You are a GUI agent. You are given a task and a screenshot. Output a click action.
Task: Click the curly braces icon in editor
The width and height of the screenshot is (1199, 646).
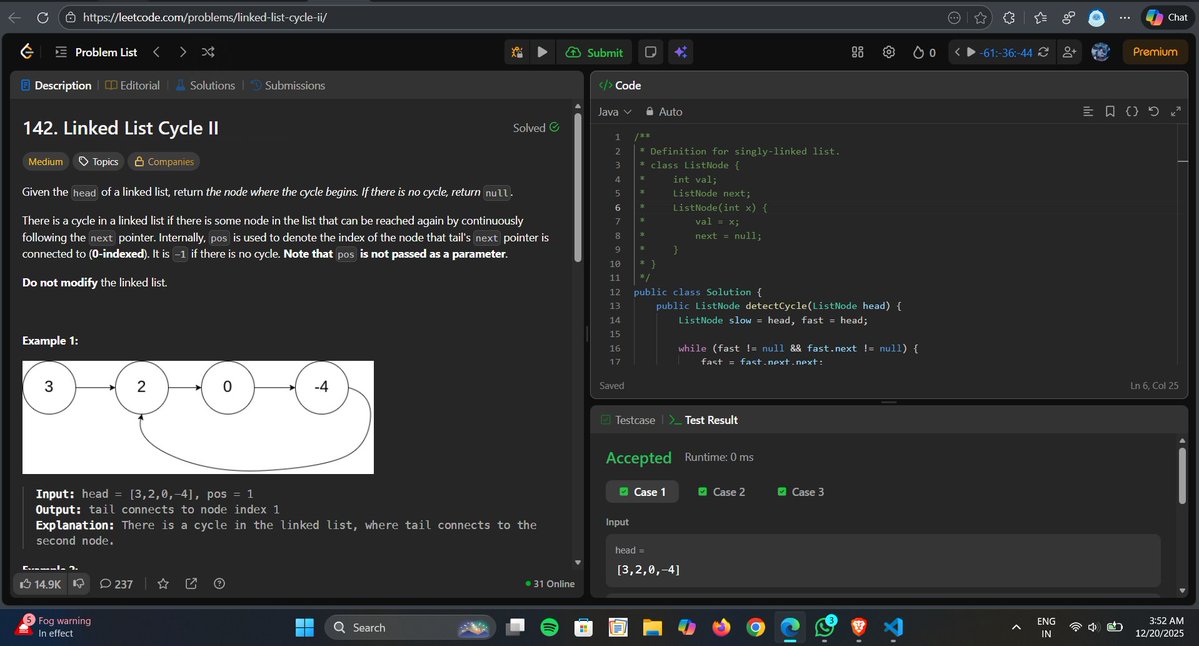pos(1132,112)
